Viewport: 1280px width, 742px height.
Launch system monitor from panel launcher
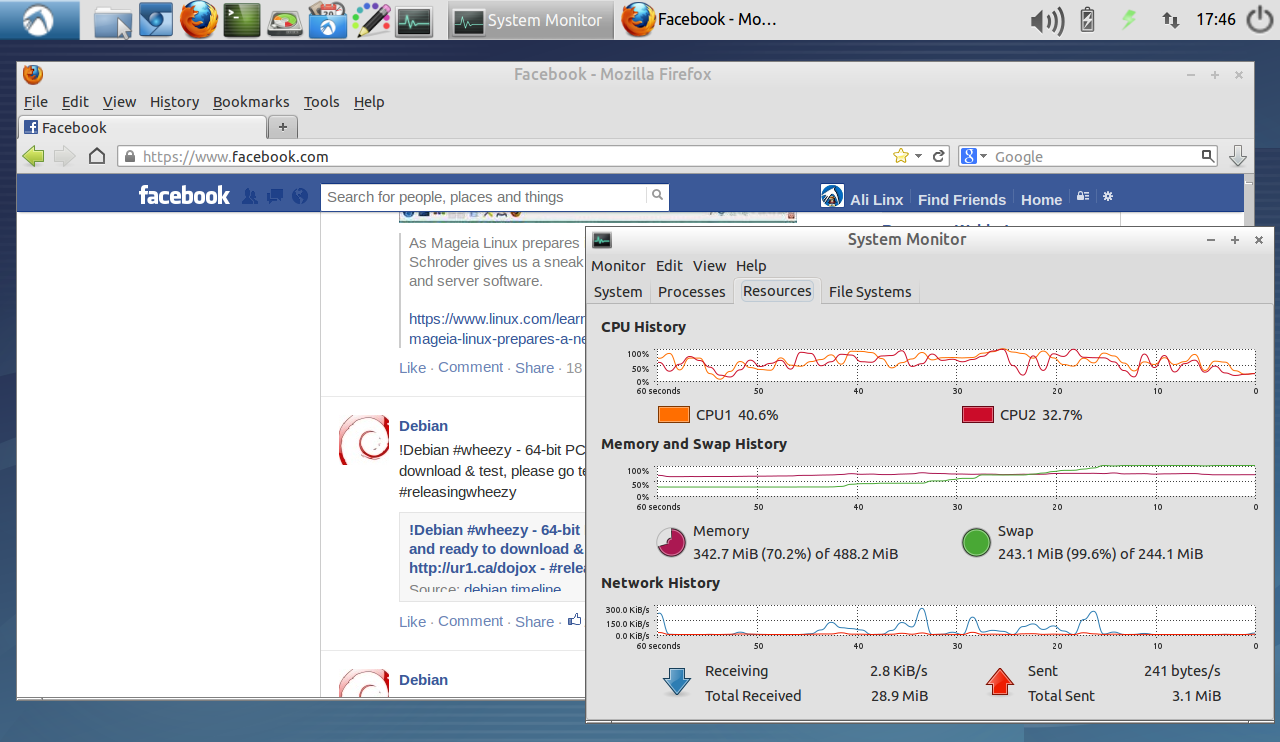(414, 21)
